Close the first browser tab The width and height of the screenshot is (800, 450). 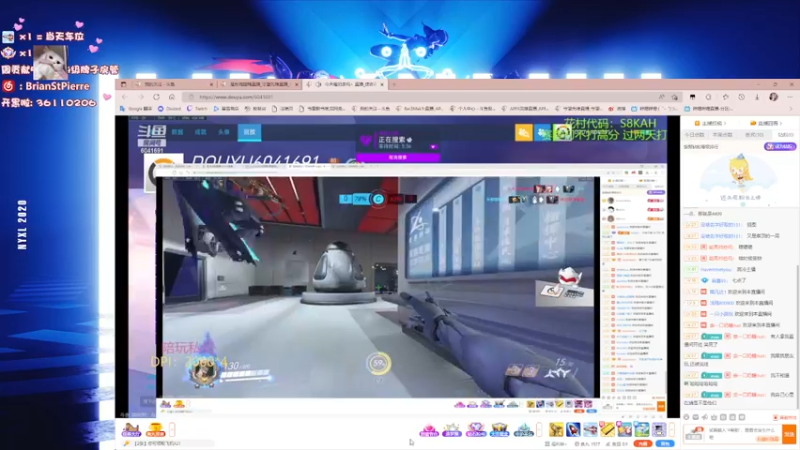click(x=211, y=84)
